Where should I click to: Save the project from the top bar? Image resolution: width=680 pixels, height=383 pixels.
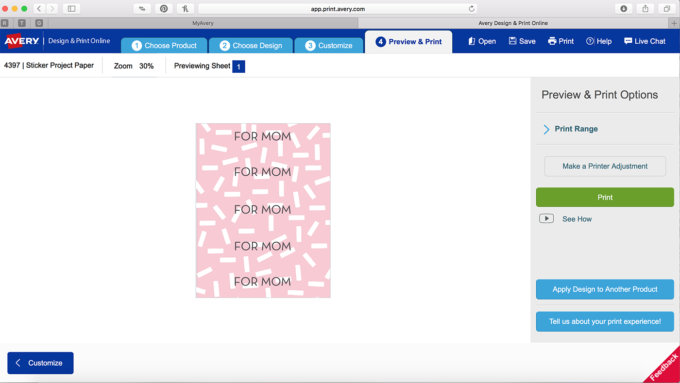click(x=522, y=41)
